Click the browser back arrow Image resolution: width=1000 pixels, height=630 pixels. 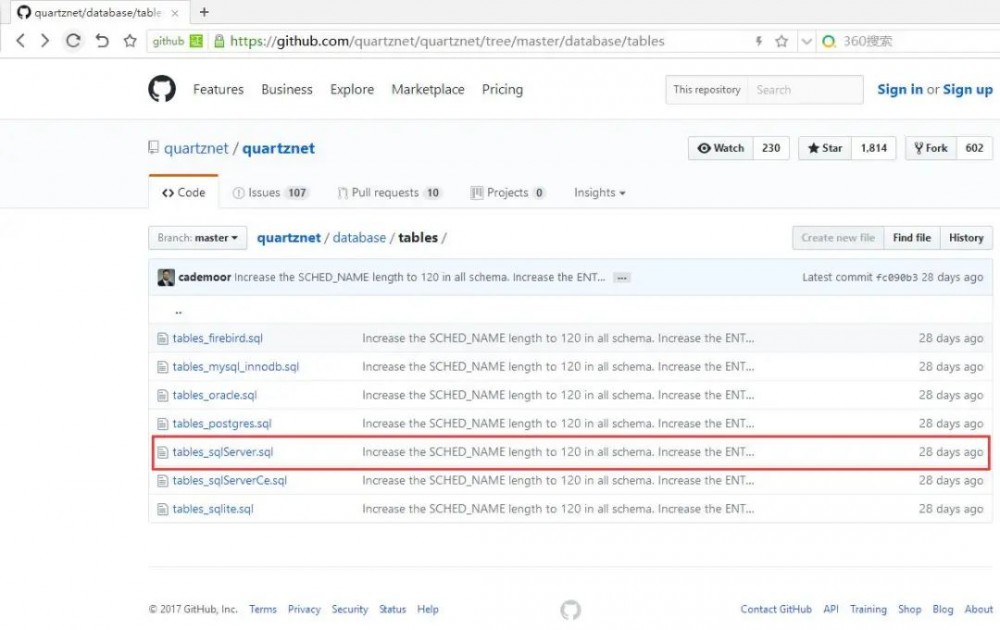19,41
